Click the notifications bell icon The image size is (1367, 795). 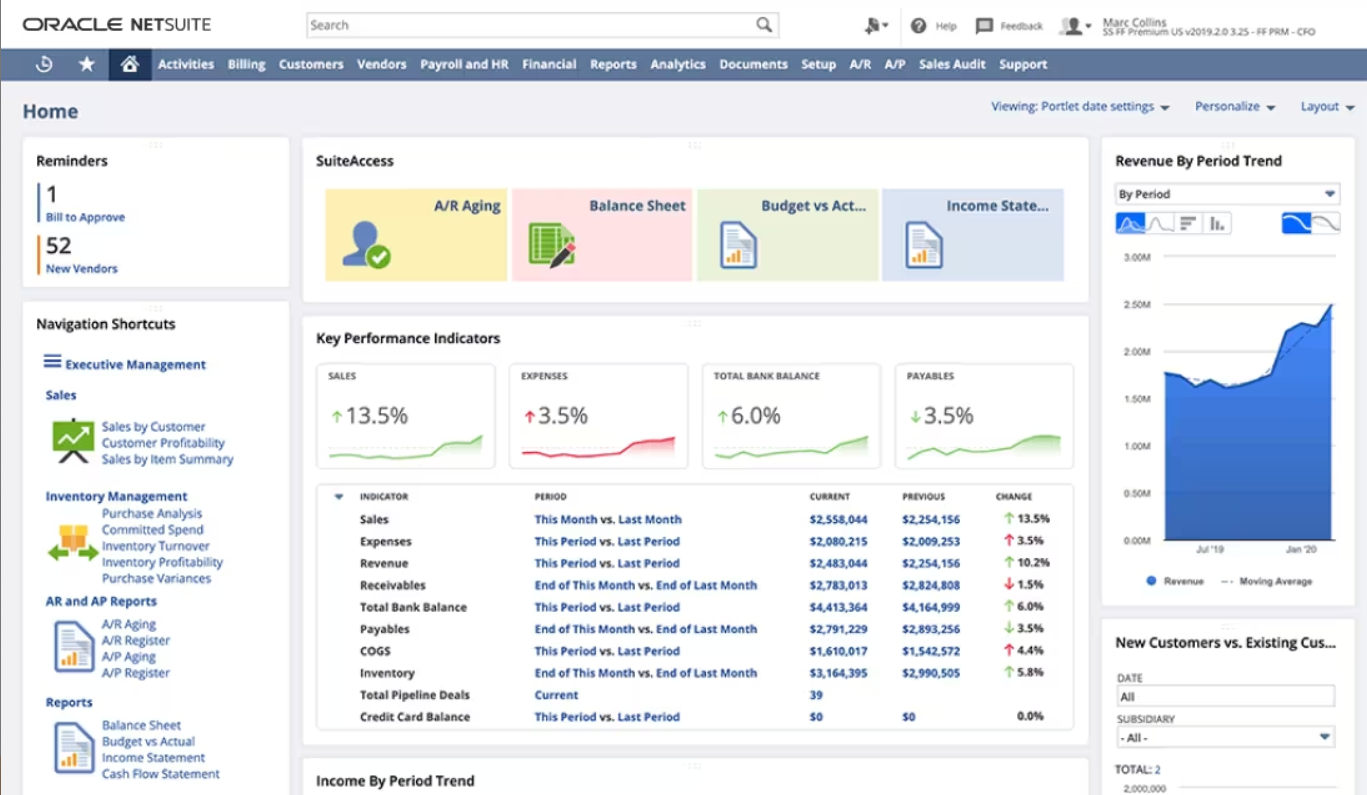point(869,24)
